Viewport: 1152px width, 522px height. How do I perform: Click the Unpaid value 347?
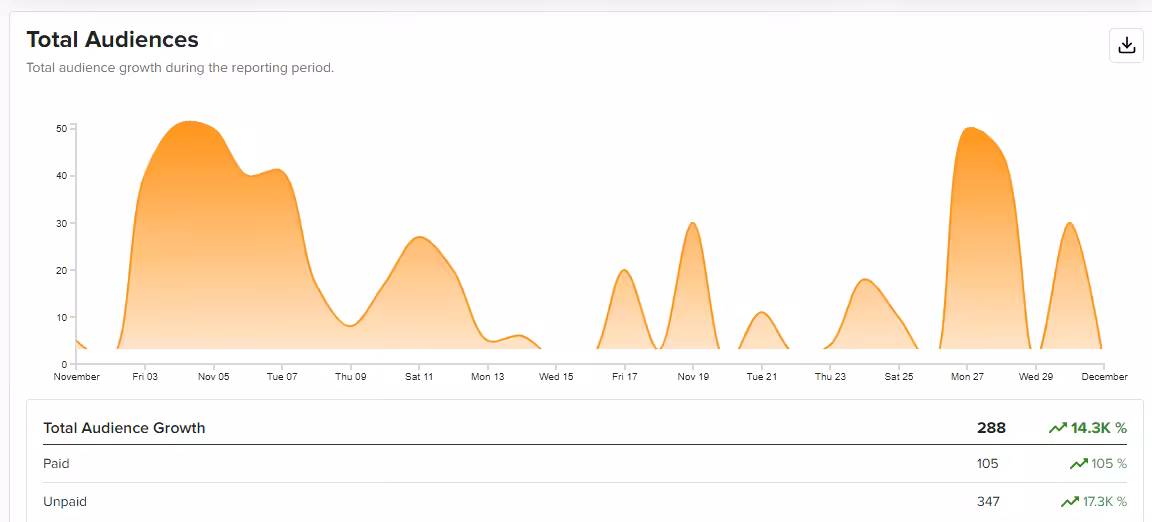point(988,501)
